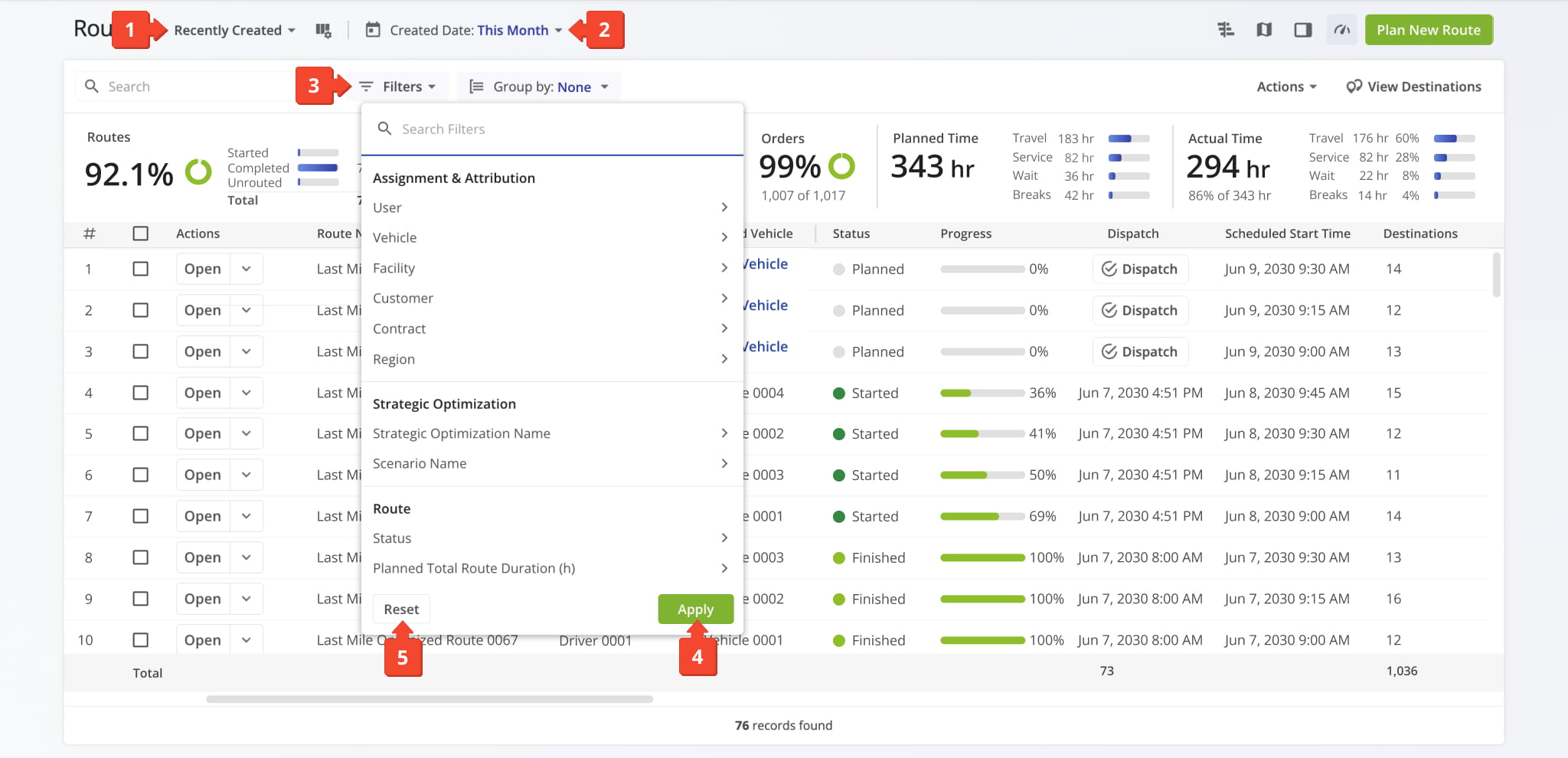Click the Orders 99% donut chart
The image size is (1568, 758).
[841, 165]
